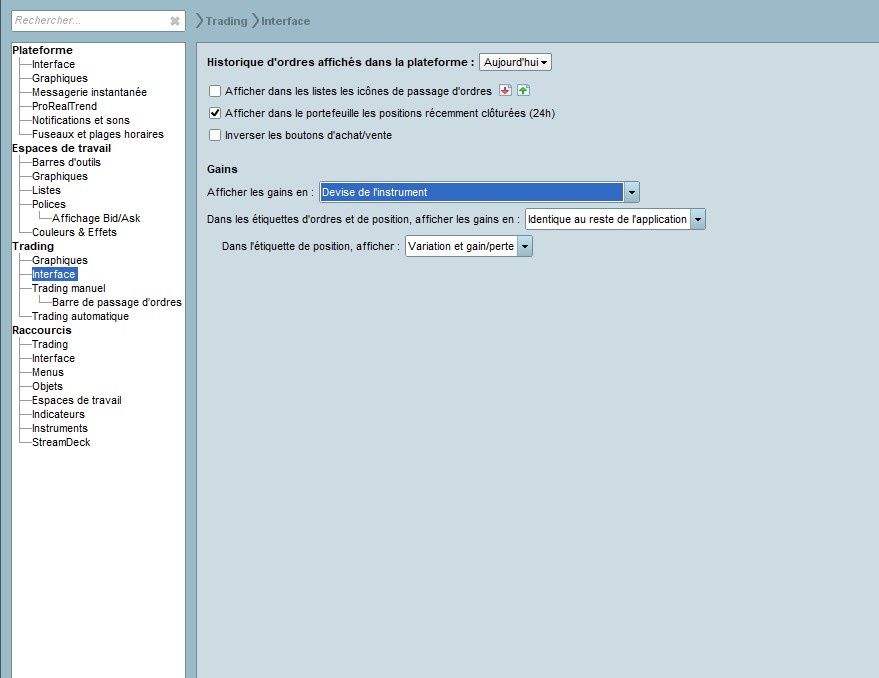Open Graphiques under Plateforme
Viewport: 879px width, 678px height.
pyautogui.click(x=60, y=78)
